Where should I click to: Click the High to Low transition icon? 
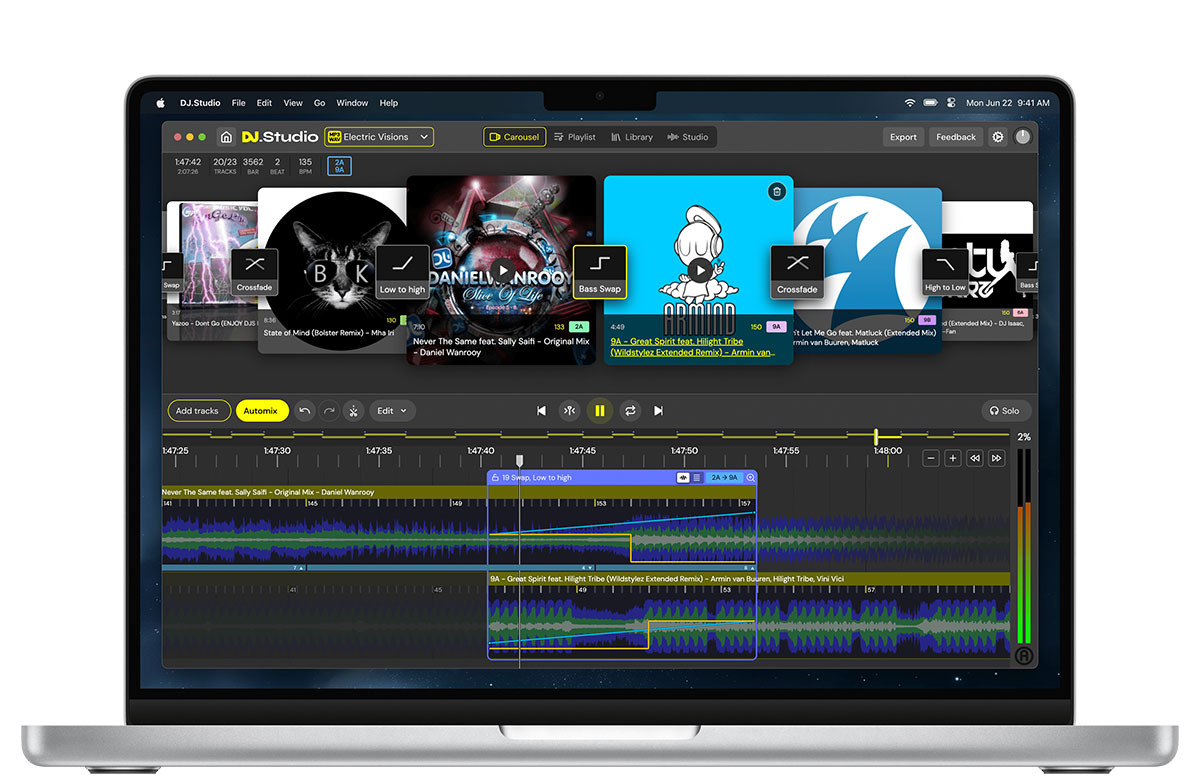point(945,271)
